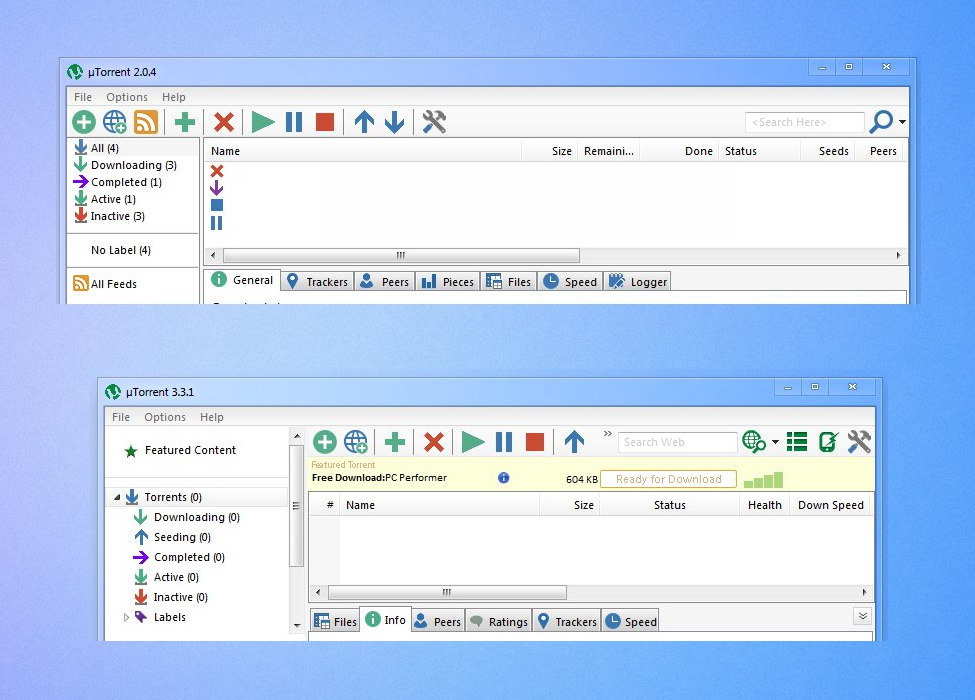Click the red X error torrent row icon

216,171
